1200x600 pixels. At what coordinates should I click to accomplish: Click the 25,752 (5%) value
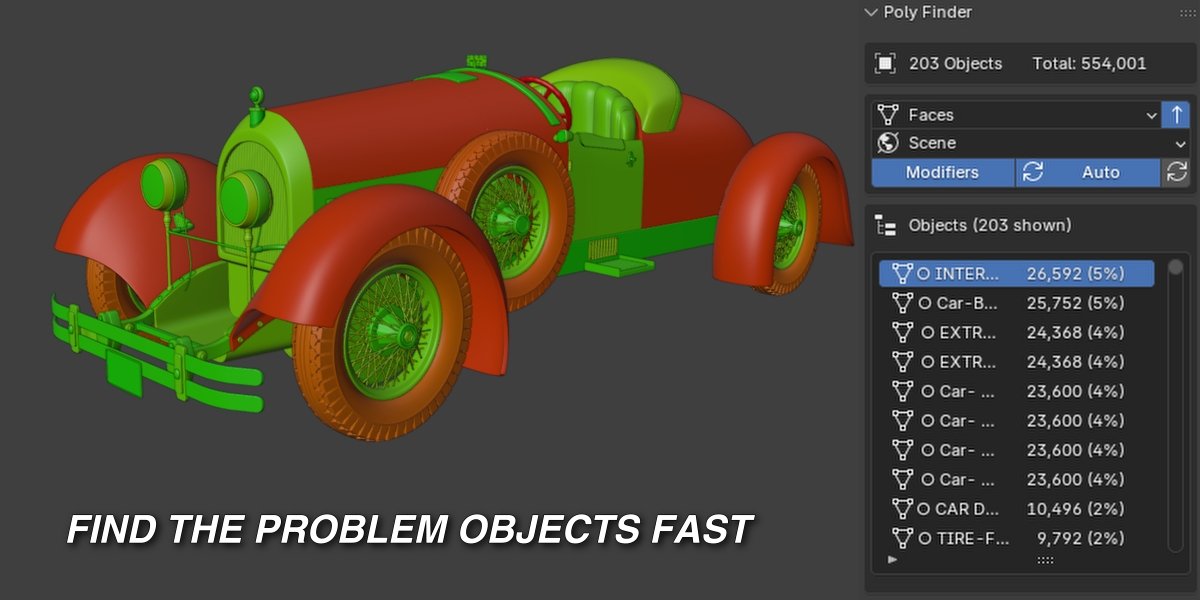click(1075, 302)
